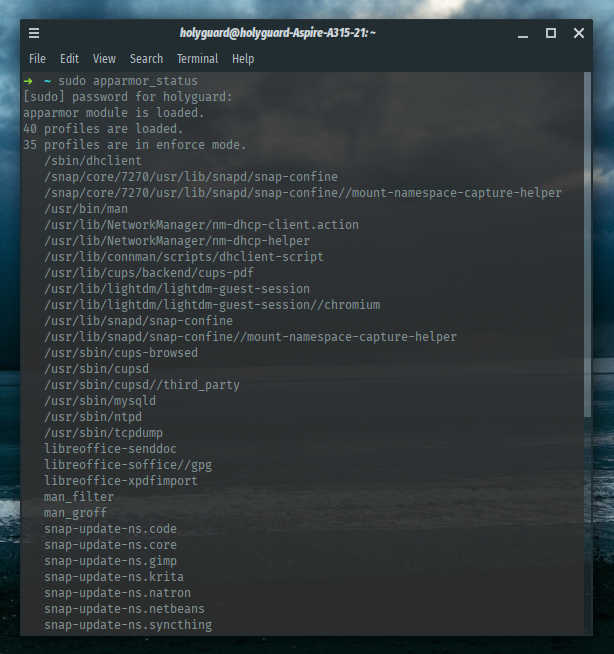Viewport: 614px width, 654px height.
Task: Click '/usr/lib/lightdm/lightdm-guest-session' line without chromium
Action: click(x=177, y=289)
